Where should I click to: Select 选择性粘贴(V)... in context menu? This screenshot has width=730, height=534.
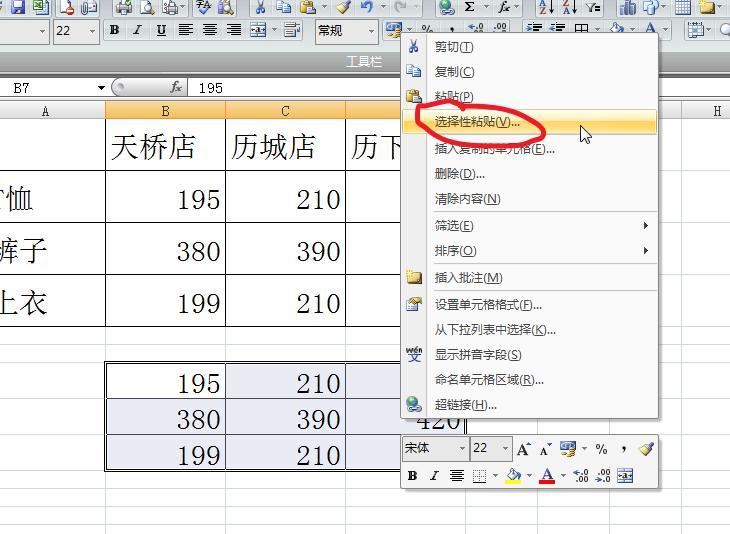click(530, 122)
